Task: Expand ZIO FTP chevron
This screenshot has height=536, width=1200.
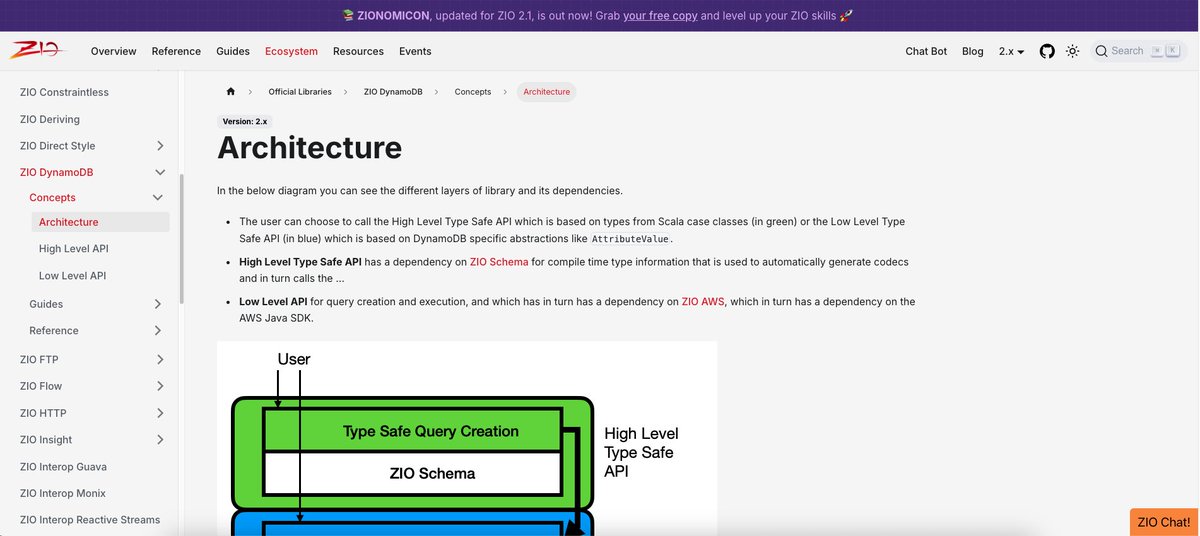Action: [160, 359]
